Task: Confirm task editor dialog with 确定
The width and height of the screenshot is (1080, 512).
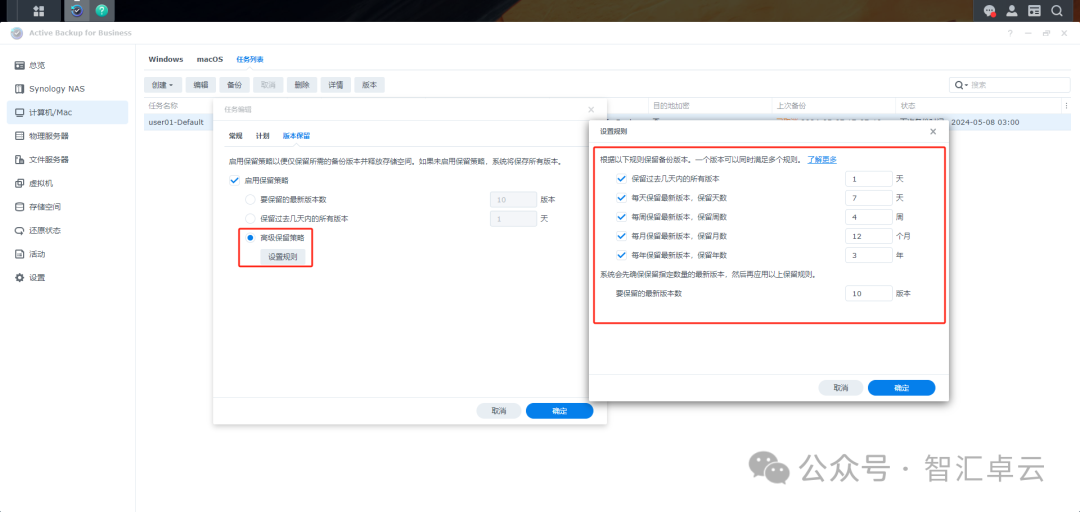Action: (x=559, y=411)
